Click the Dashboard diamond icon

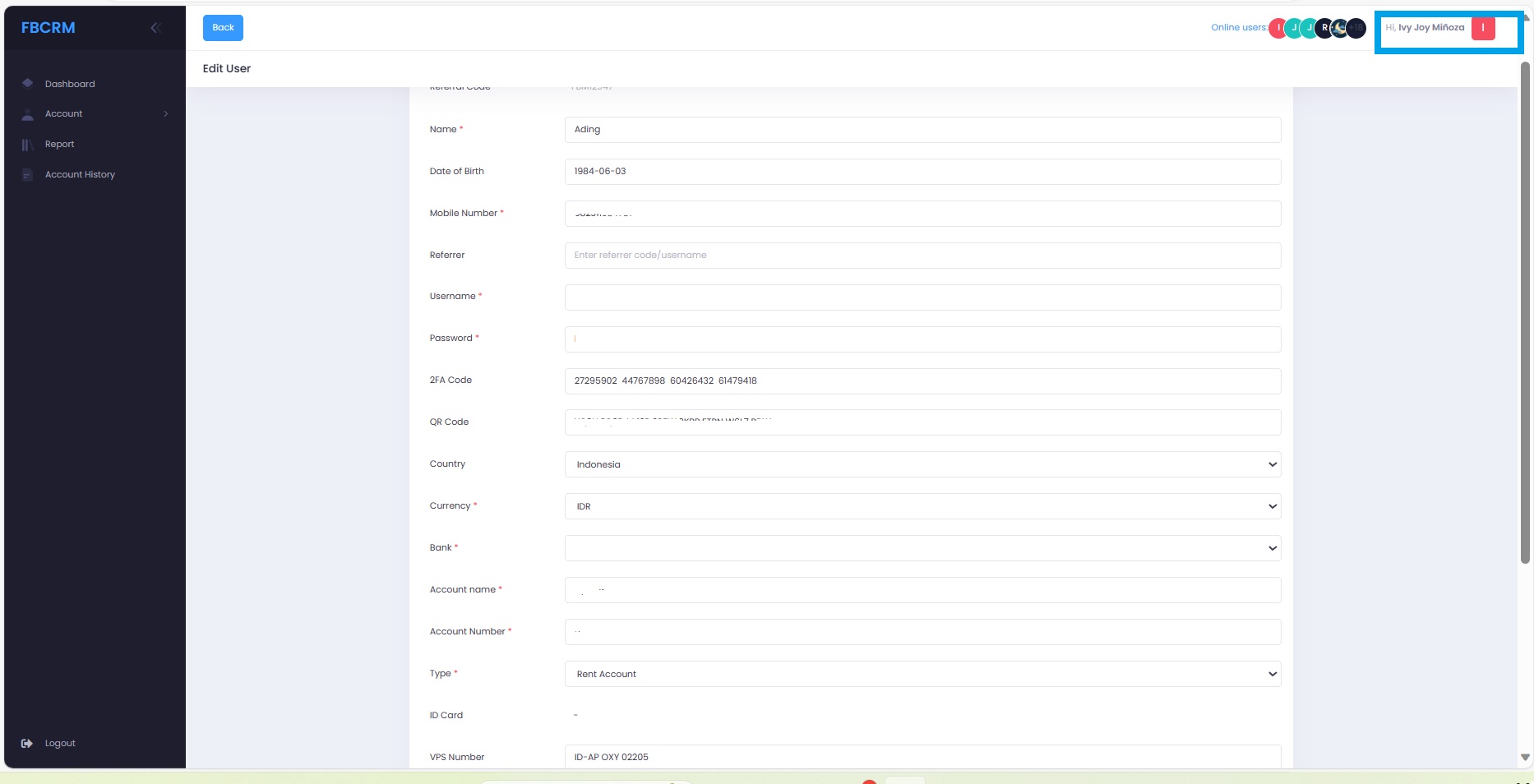click(27, 83)
